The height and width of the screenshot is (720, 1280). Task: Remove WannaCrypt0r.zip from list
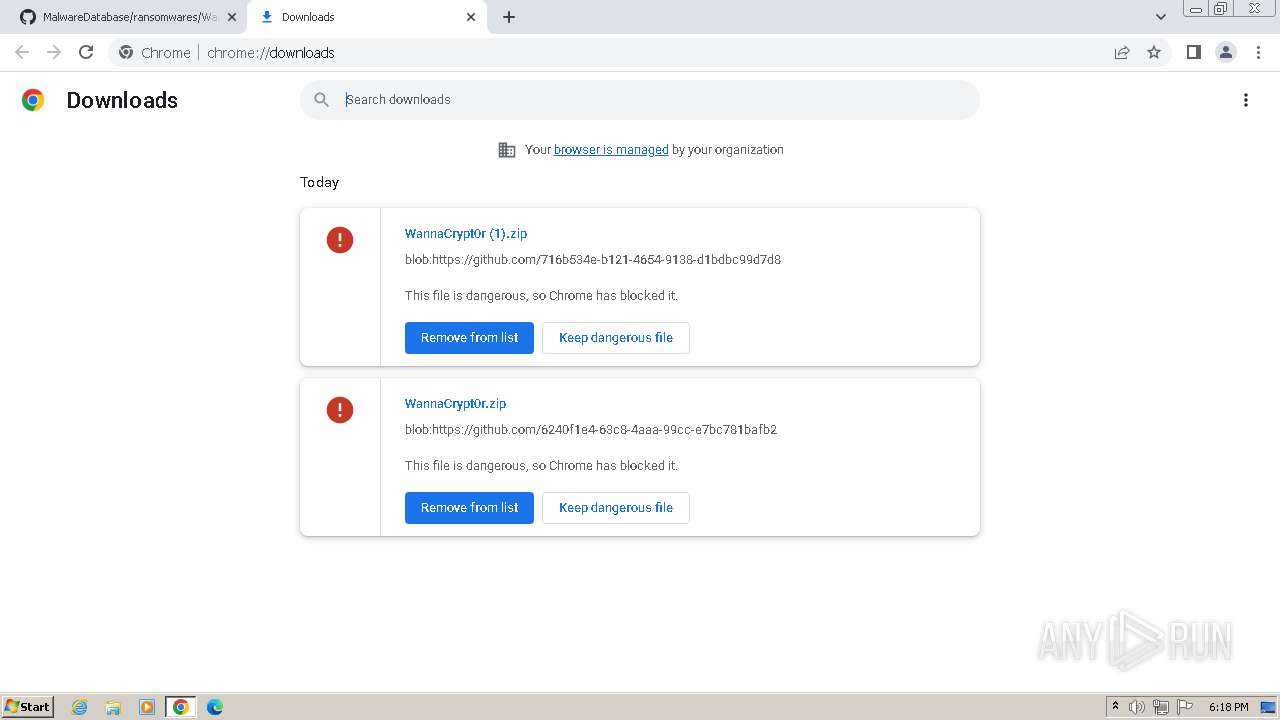coord(469,508)
